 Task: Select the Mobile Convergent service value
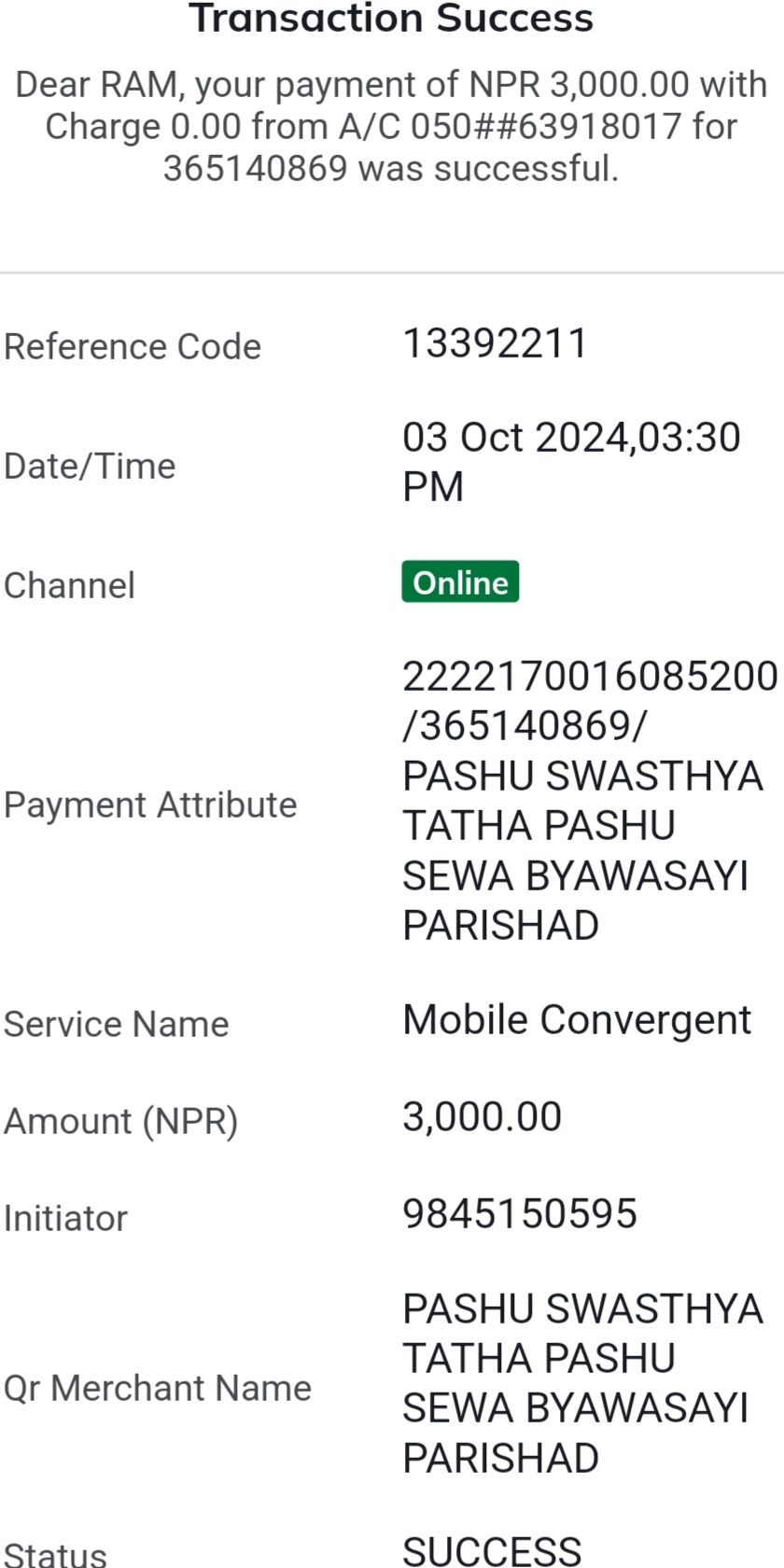577,1020
